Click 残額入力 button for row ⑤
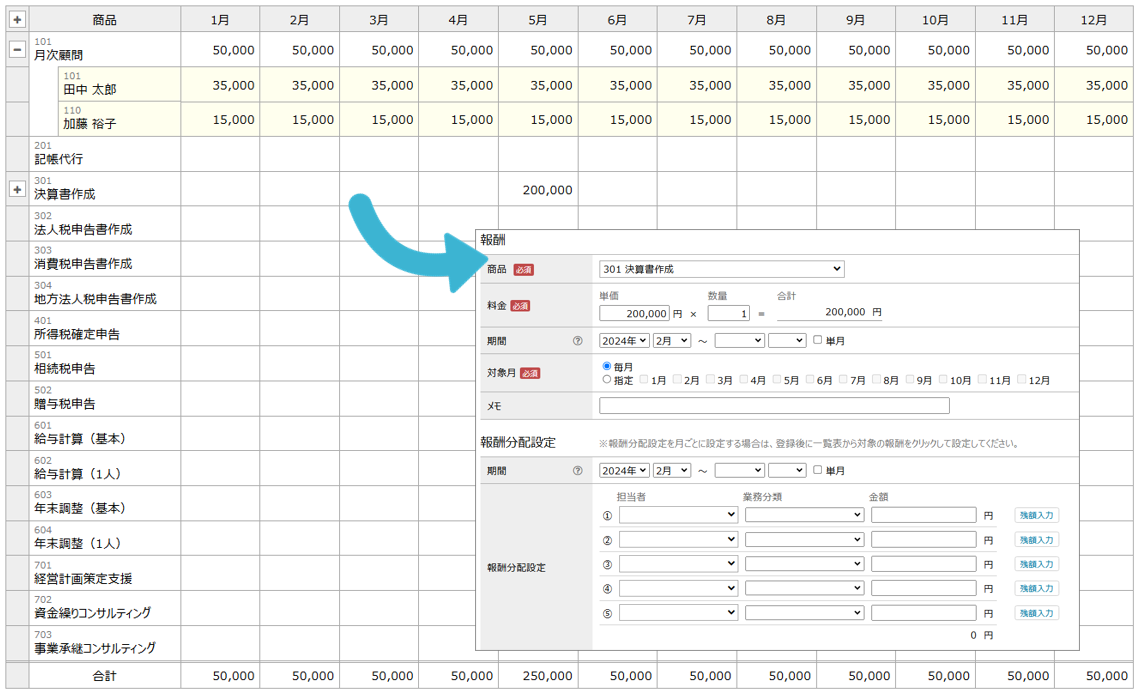1141x696 pixels. 1036,613
